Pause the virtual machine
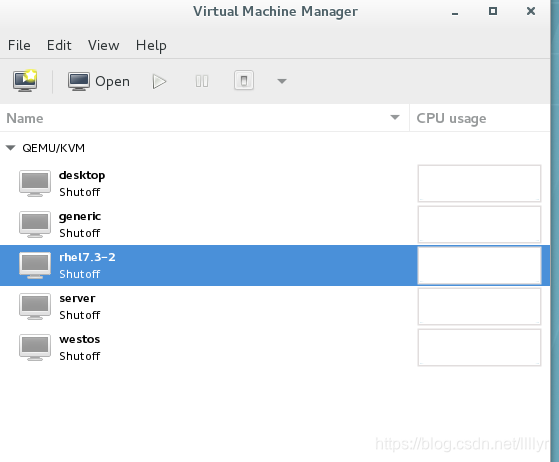 point(202,81)
